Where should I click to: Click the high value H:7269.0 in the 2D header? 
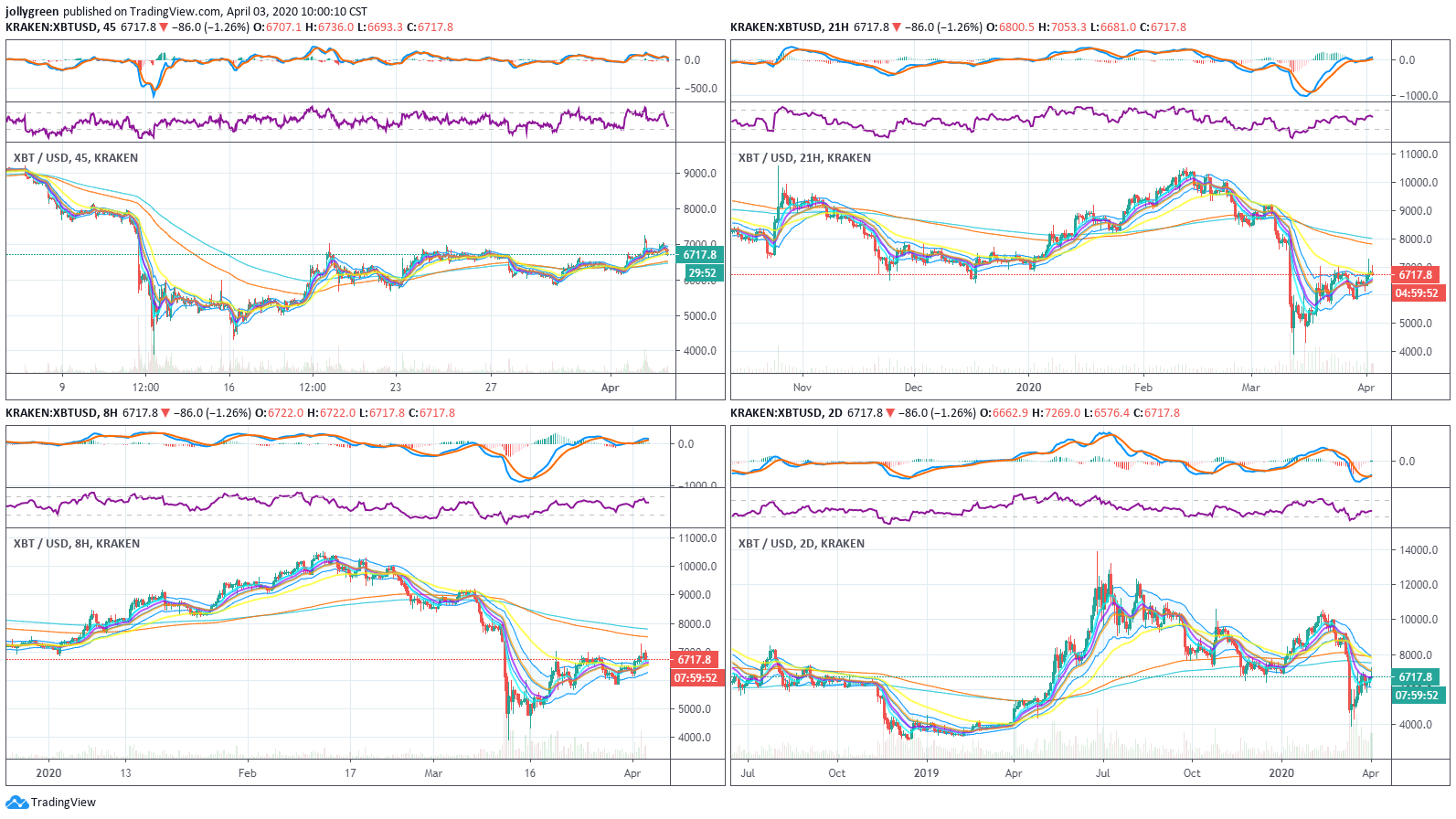pyautogui.click(x=1056, y=413)
